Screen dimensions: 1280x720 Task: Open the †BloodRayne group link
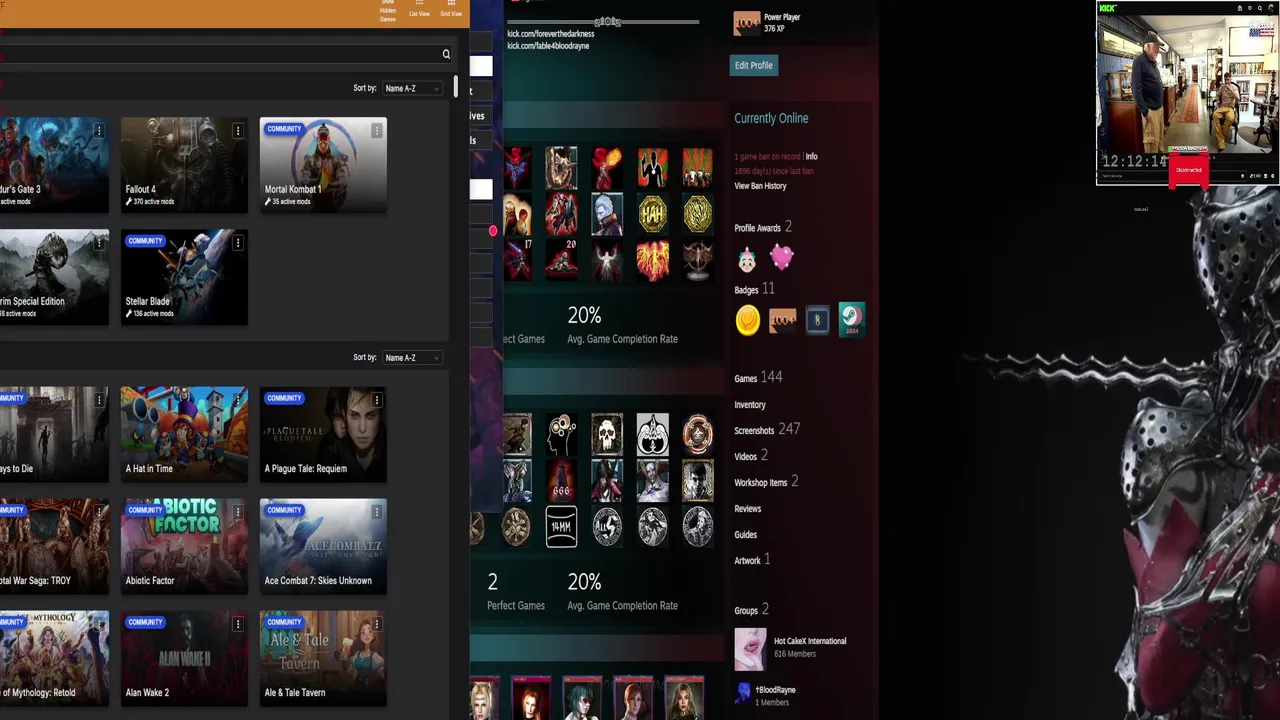point(776,690)
